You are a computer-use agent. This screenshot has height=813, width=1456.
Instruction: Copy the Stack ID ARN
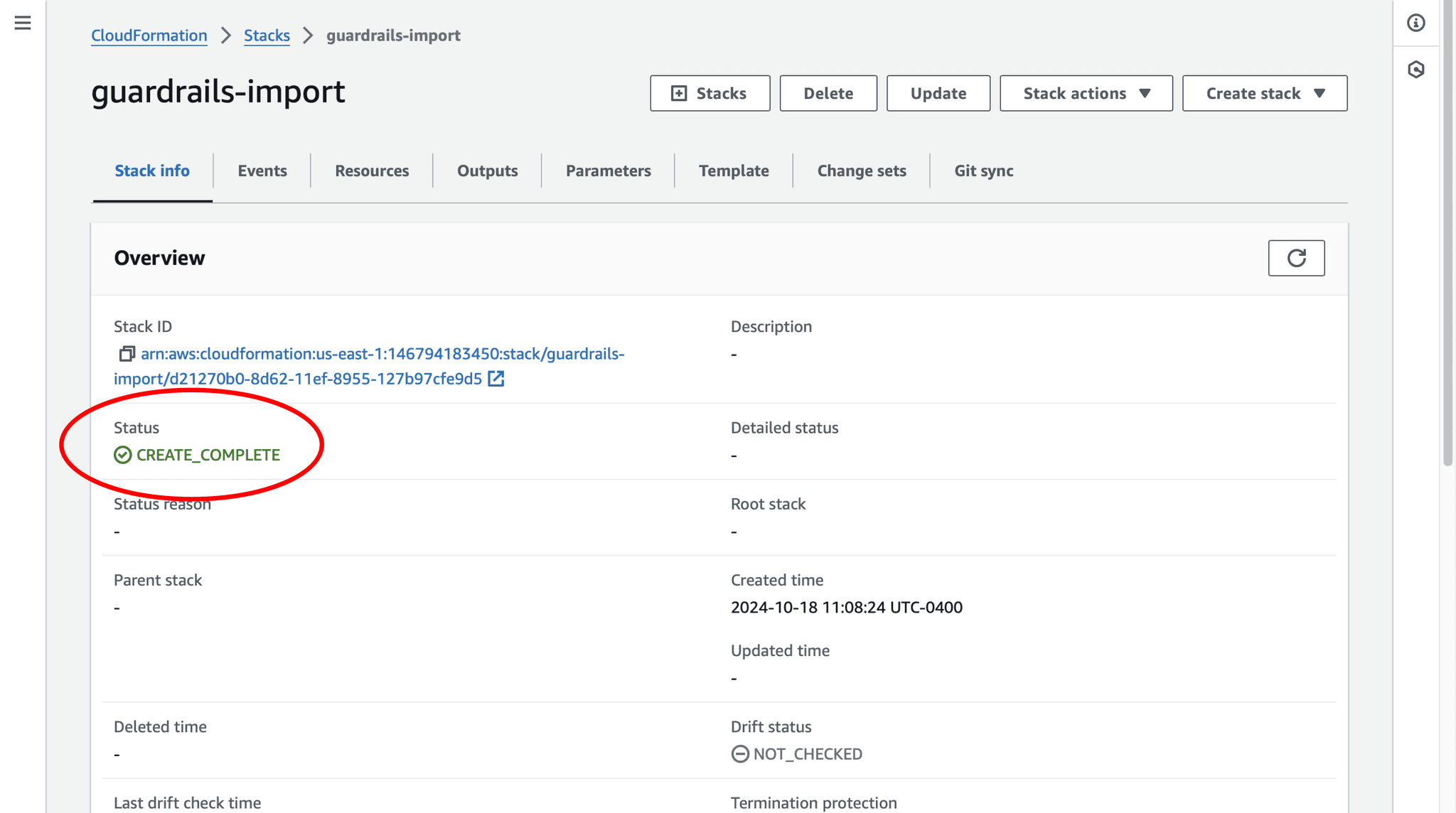[x=127, y=354]
